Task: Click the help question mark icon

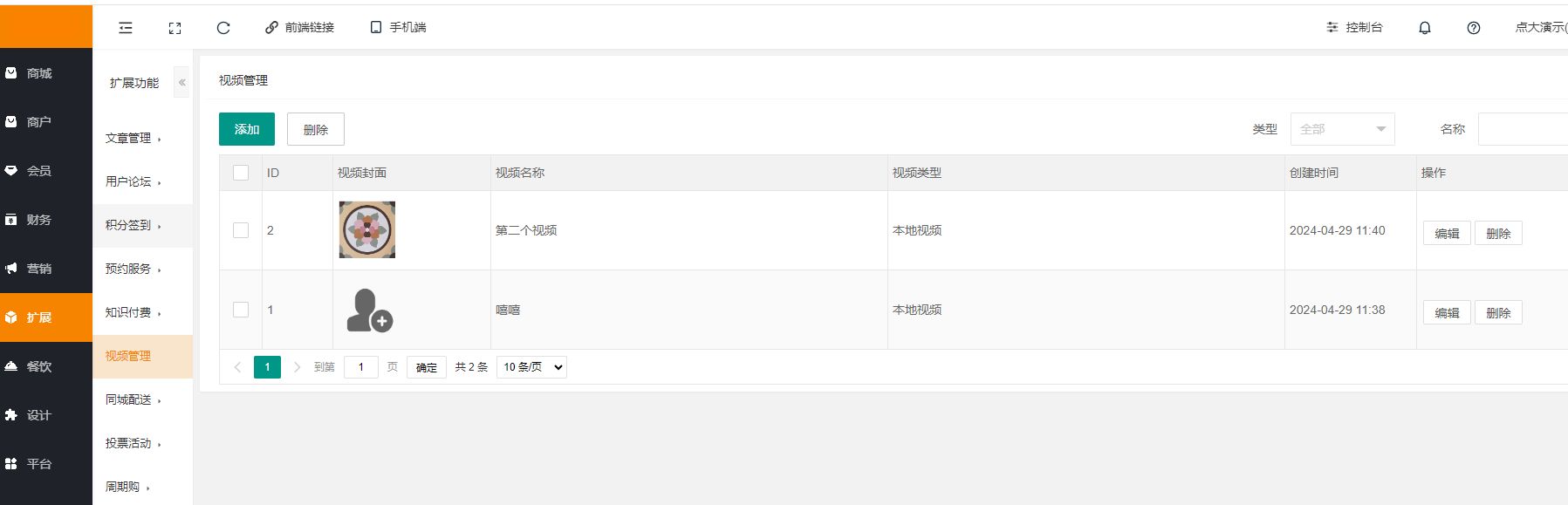Action: (x=1474, y=28)
